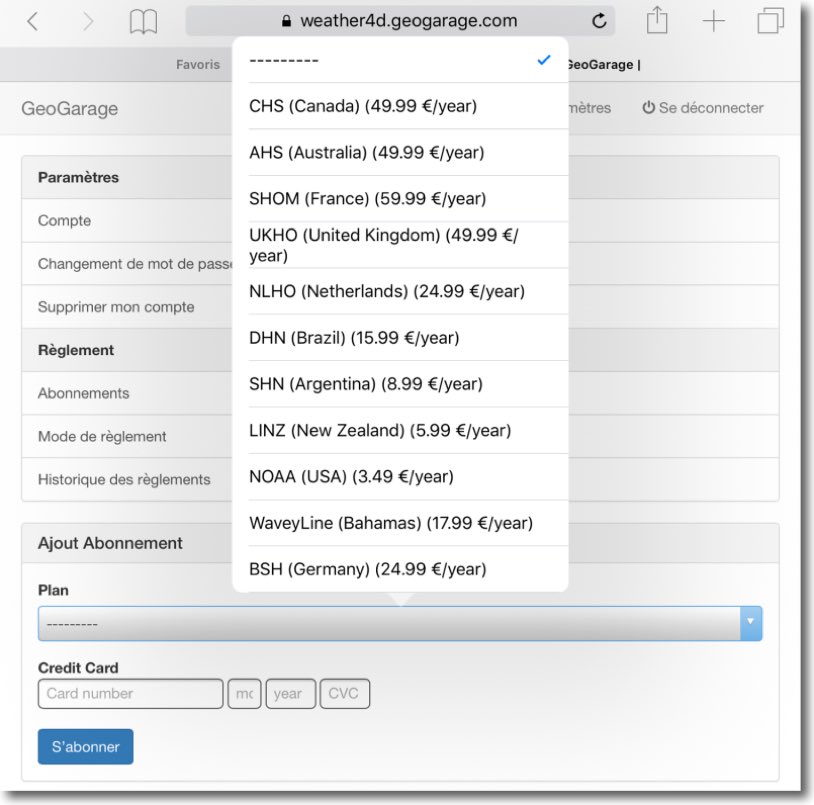The width and height of the screenshot is (814, 805).
Task: Choose UKHO (United Kingdom) plan
Action: 400,245
